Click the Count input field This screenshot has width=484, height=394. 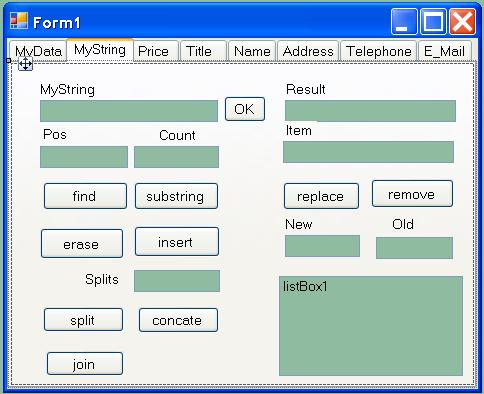[176, 157]
